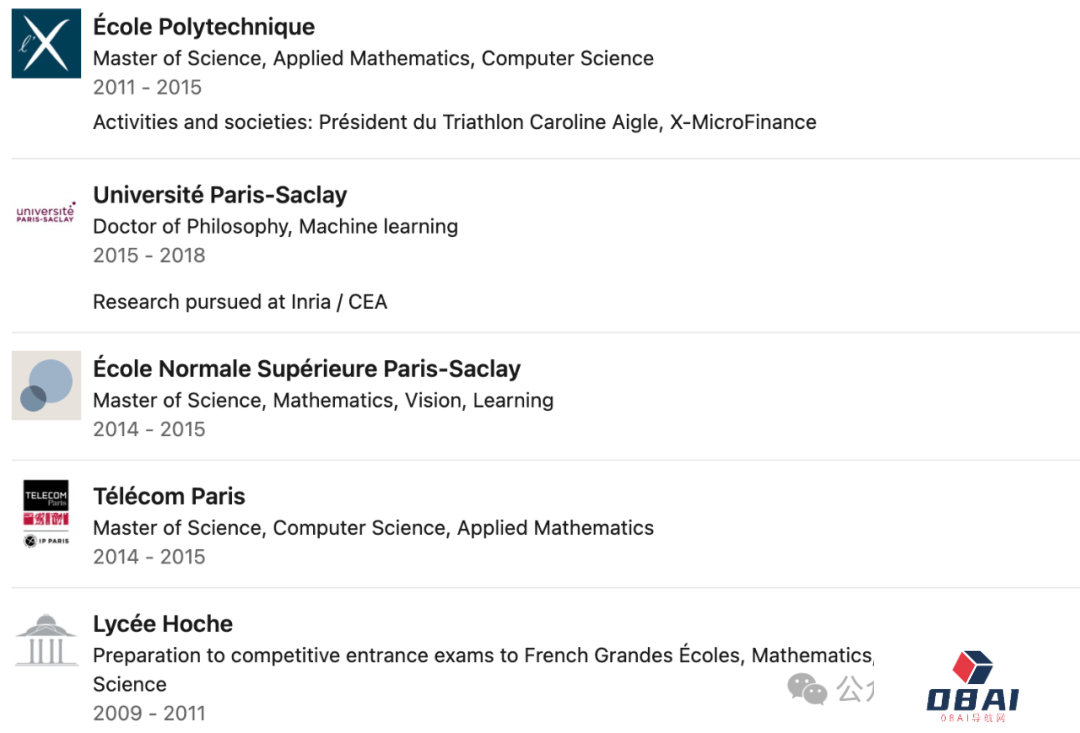Image resolution: width=1080 pixels, height=733 pixels.
Task: Open the Université Paris-Saclay title link
Action: (x=220, y=195)
